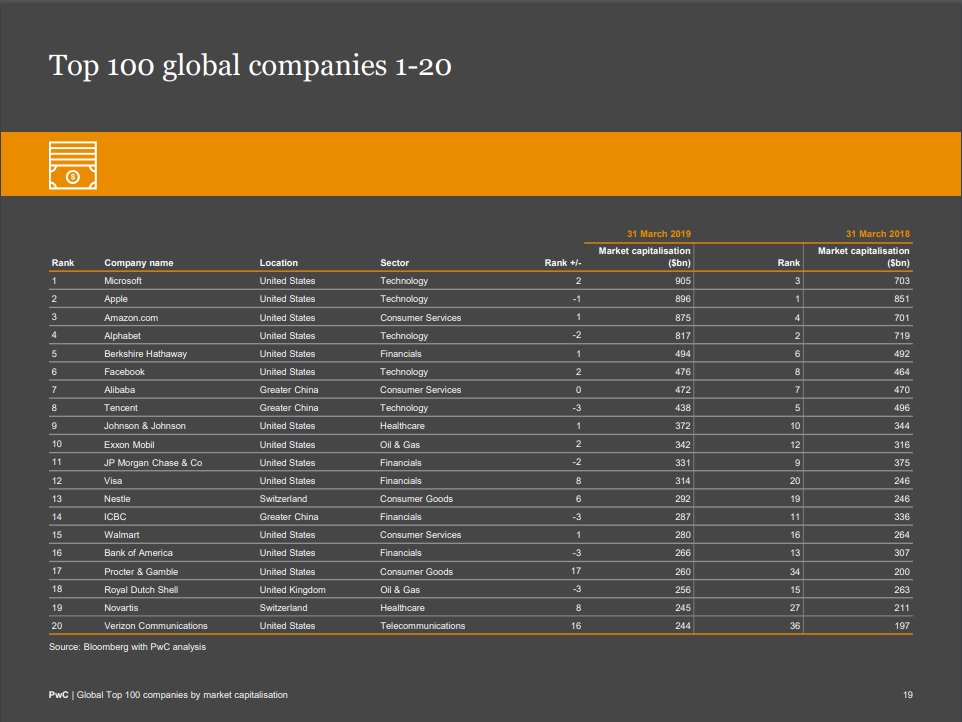Screen dimensions: 962x722
Task: Click the PwC footer caption text
Action: click(x=168, y=695)
